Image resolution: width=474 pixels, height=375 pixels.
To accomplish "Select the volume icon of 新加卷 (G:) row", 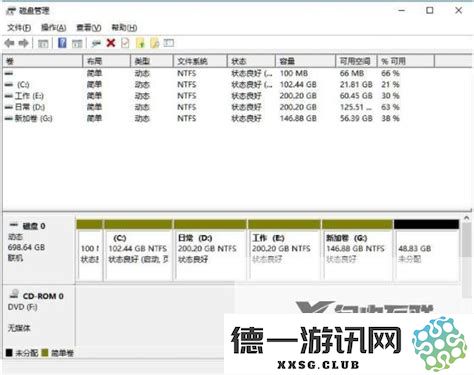I will click(x=9, y=118).
